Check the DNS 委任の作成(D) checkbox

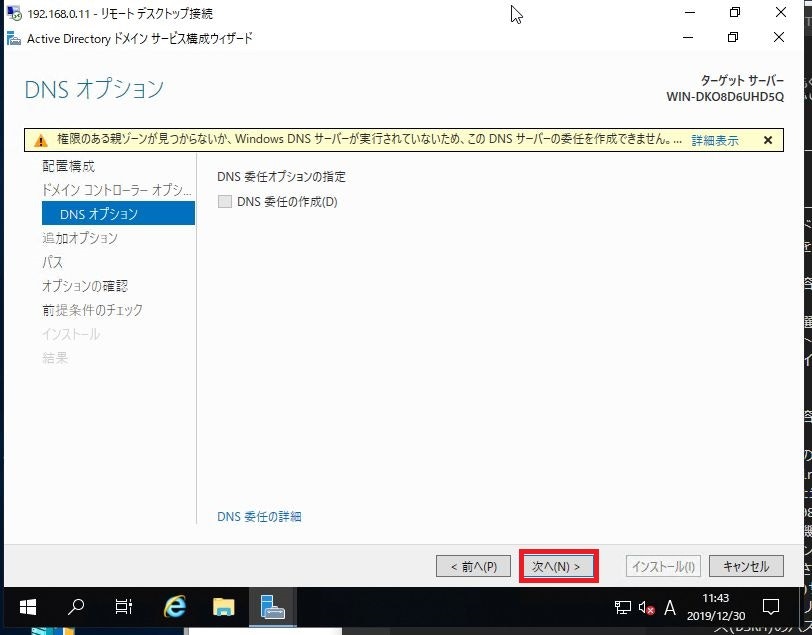pyautogui.click(x=225, y=201)
